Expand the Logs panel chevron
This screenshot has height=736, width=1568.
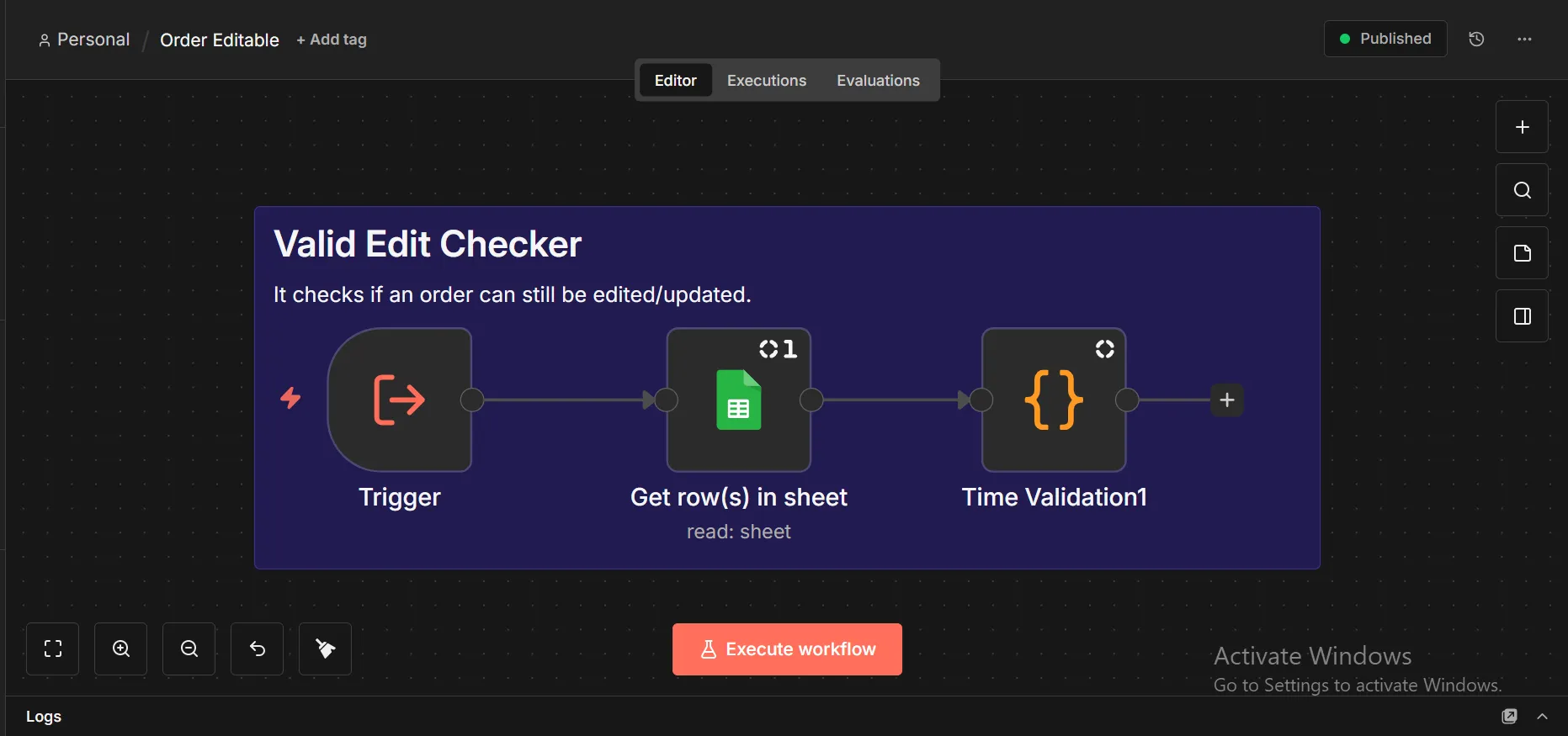click(1542, 716)
